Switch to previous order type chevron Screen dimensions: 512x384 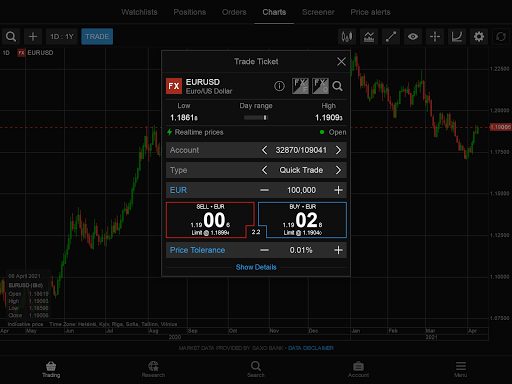(x=264, y=170)
